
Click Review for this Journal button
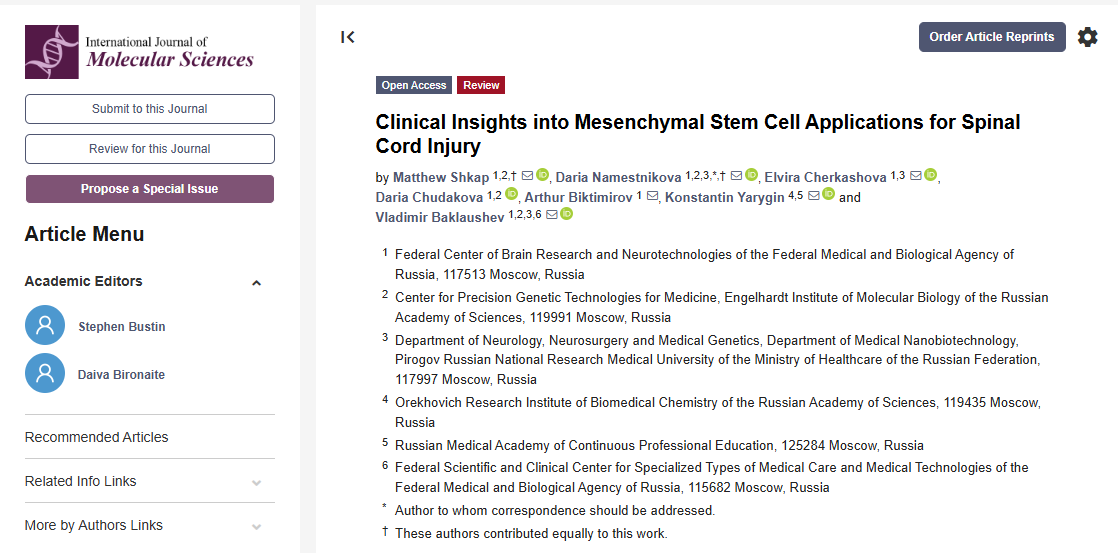(x=150, y=149)
